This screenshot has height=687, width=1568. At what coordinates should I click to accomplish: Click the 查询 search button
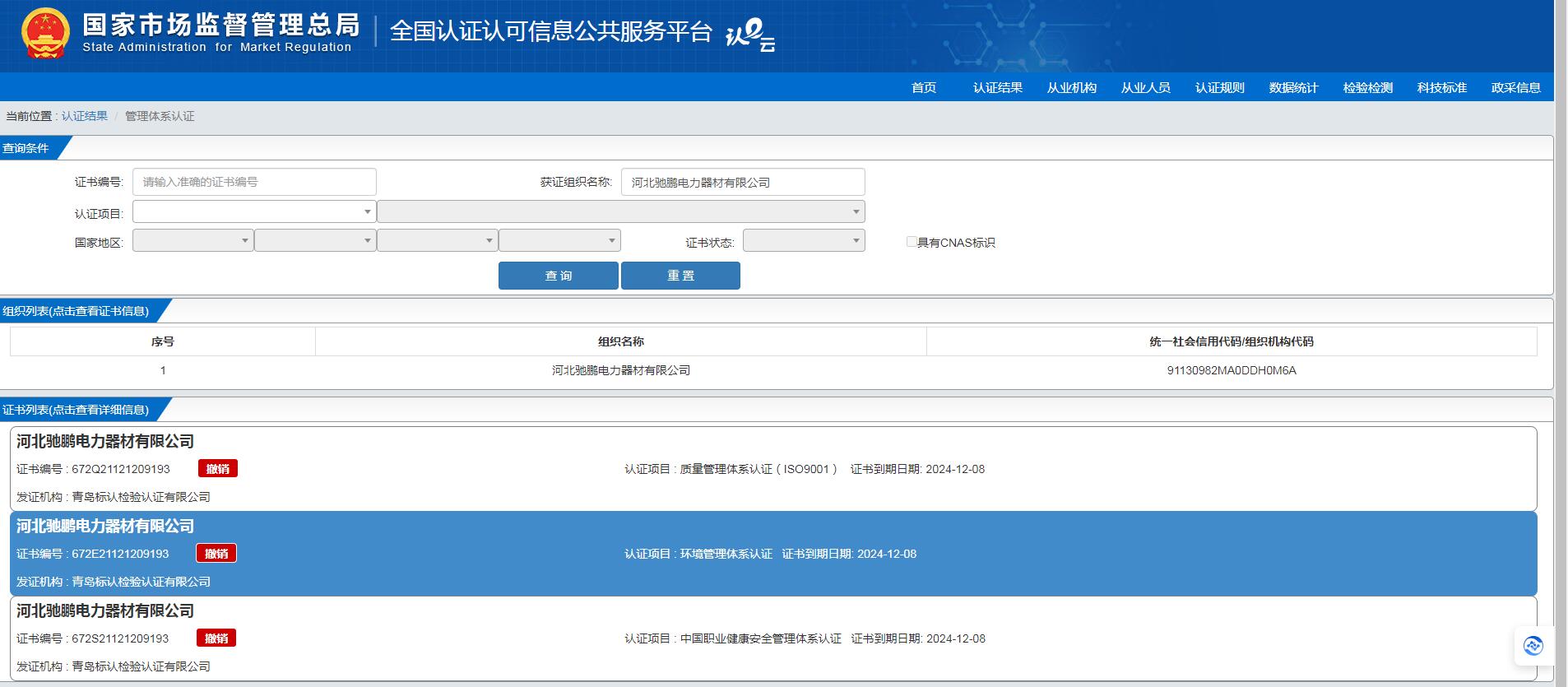559,276
